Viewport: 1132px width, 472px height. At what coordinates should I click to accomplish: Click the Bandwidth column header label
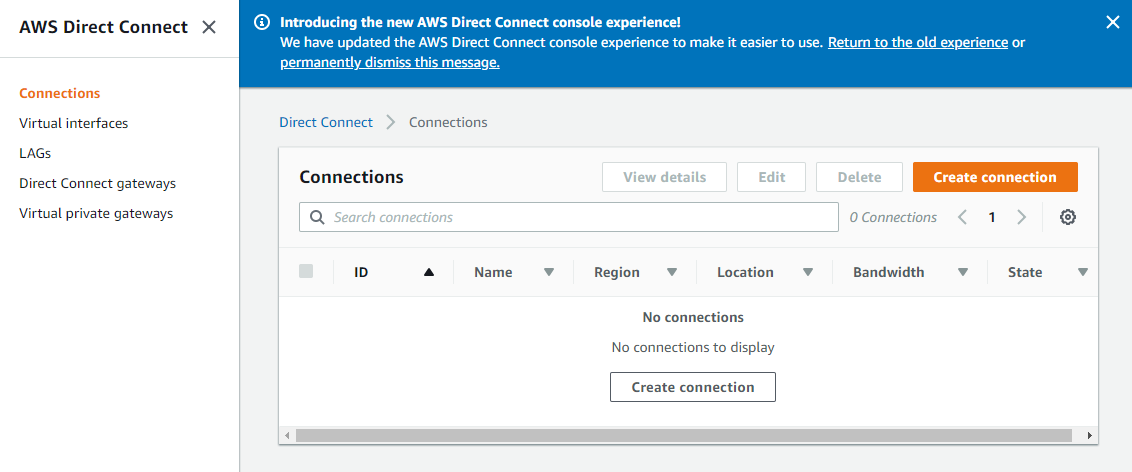coord(889,272)
